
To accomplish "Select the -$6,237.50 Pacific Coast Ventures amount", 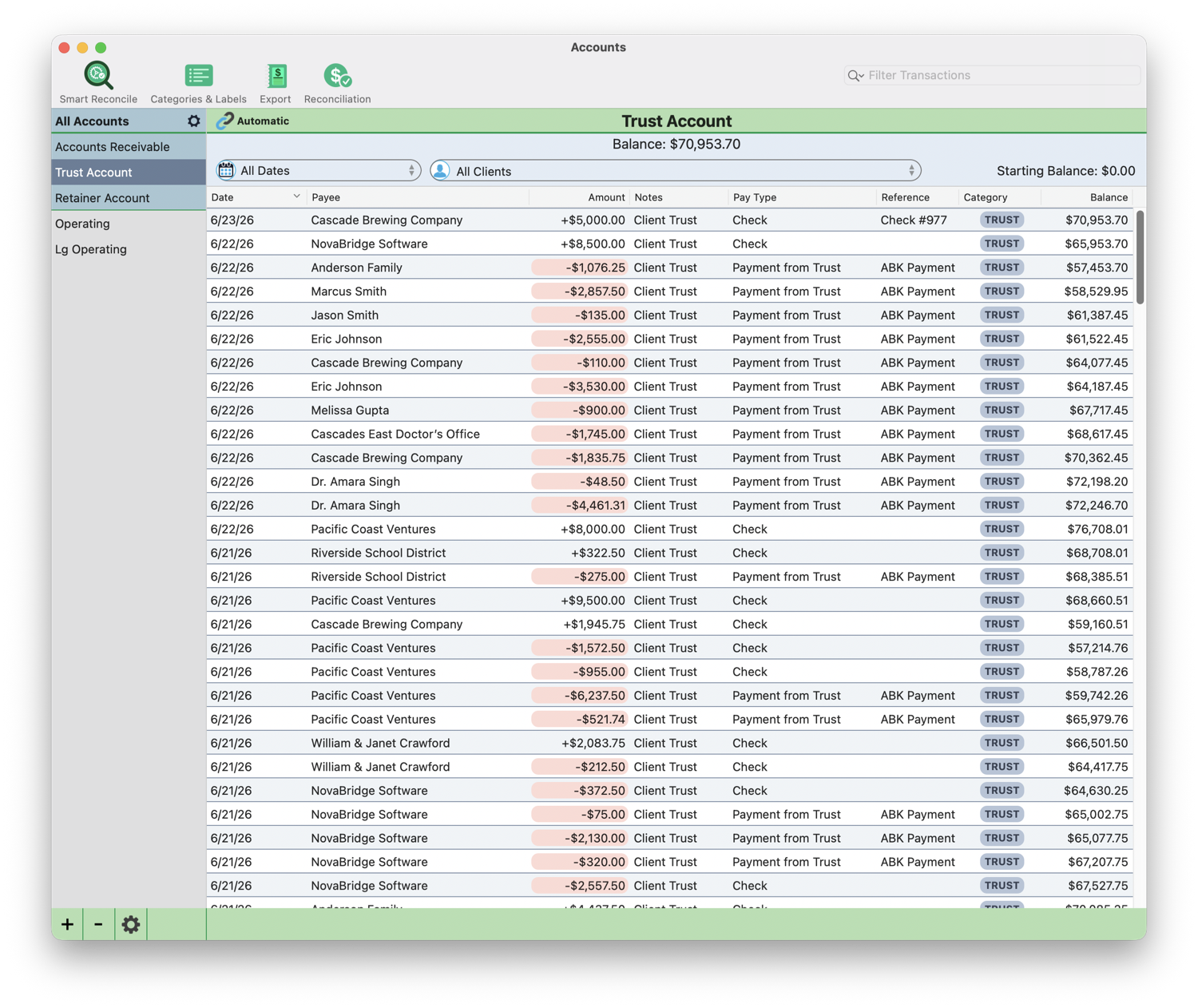I will [x=580, y=696].
